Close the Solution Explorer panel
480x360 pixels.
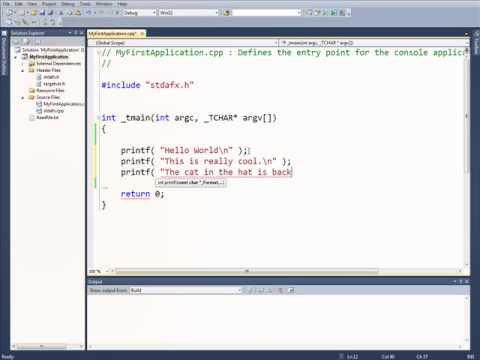point(82,33)
